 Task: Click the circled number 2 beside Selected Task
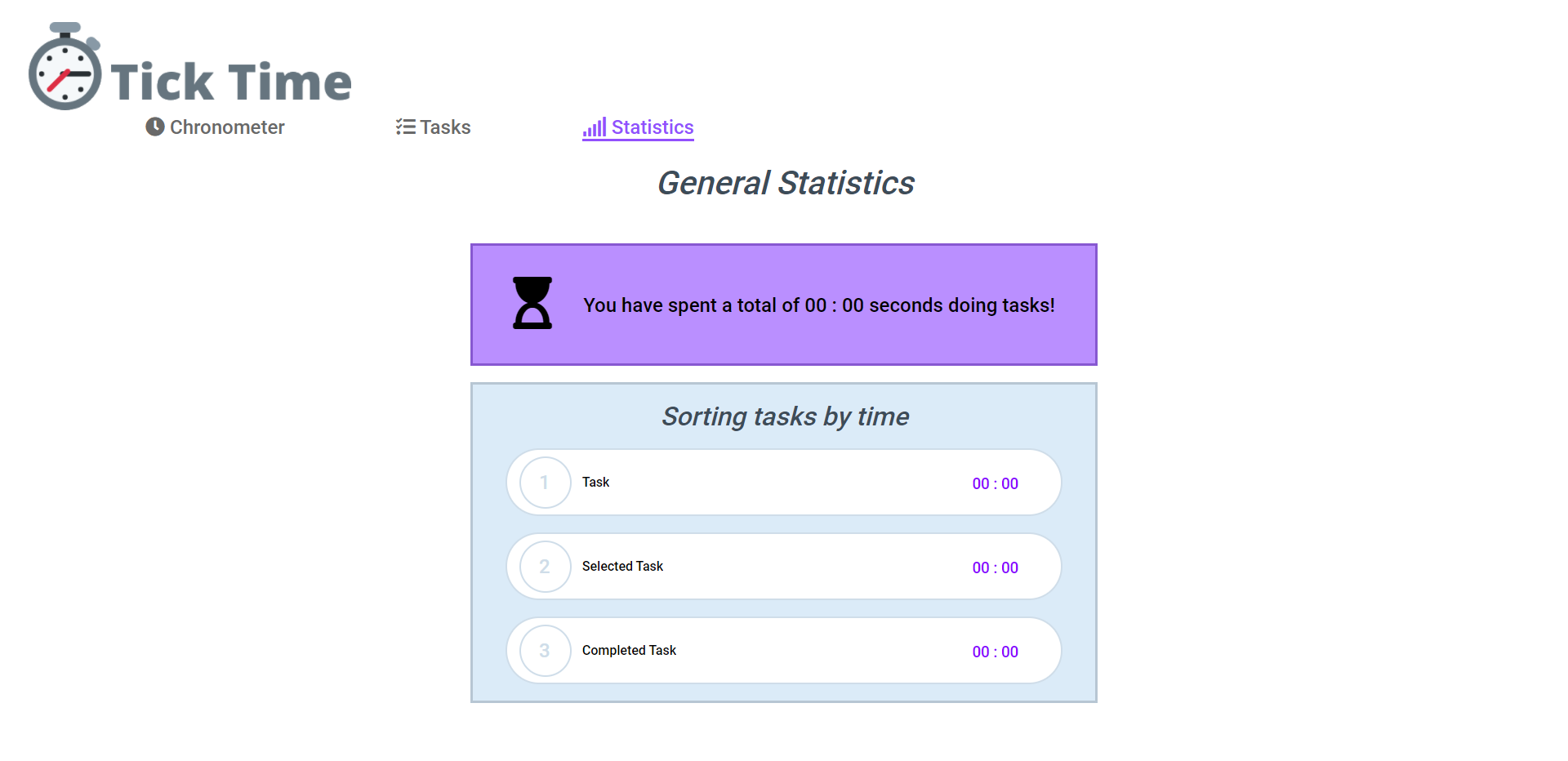tap(543, 566)
